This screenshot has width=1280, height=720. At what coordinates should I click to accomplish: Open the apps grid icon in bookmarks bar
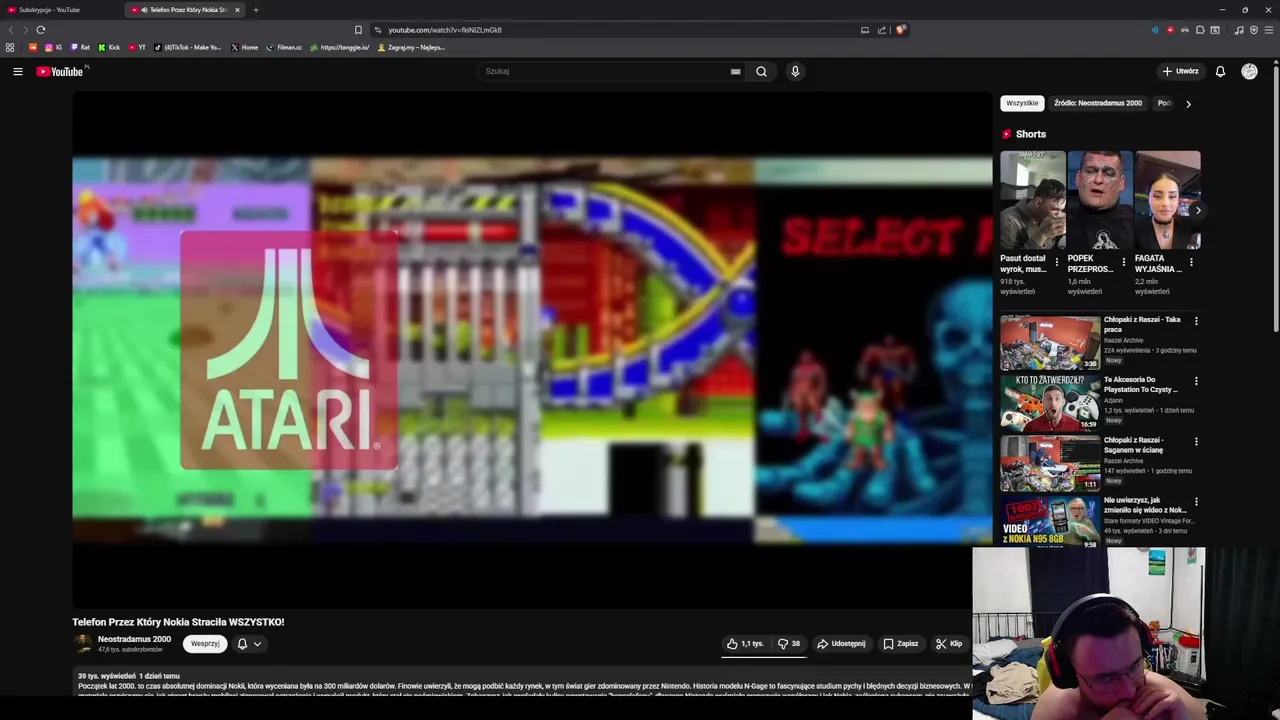(10, 47)
